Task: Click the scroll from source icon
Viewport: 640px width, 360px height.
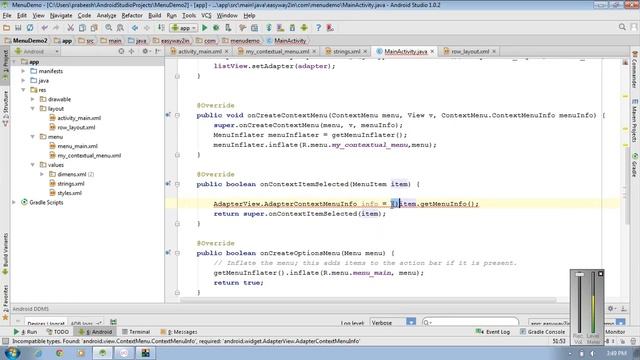Action: (x=121, y=51)
